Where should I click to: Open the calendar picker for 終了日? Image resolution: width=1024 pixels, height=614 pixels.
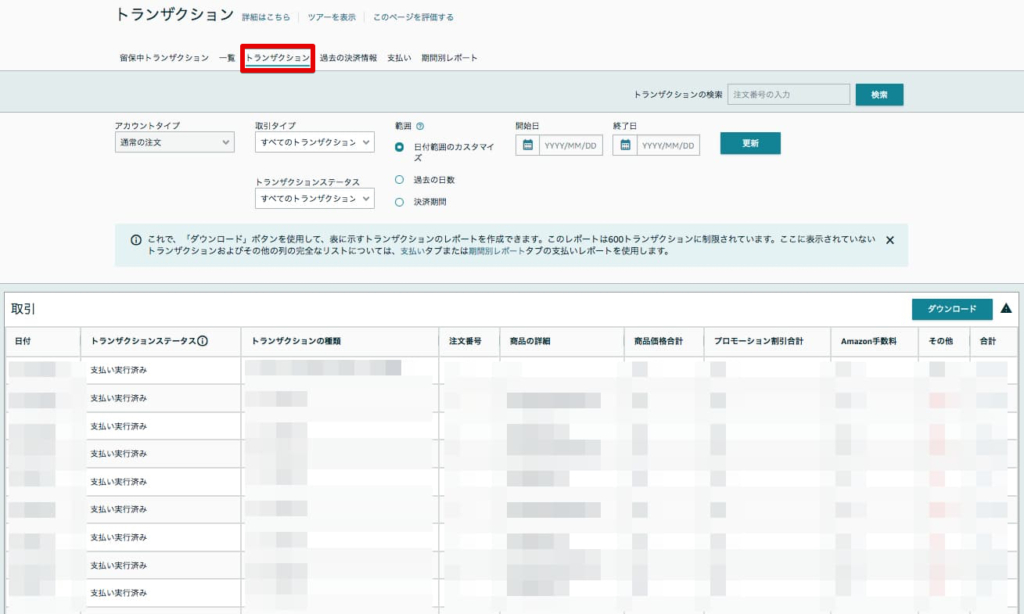pyautogui.click(x=625, y=145)
